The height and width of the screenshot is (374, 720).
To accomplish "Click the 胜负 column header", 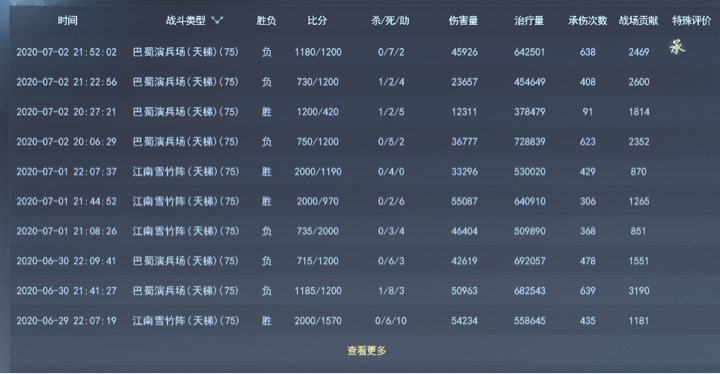I will pyautogui.click(x=266, y=20).
